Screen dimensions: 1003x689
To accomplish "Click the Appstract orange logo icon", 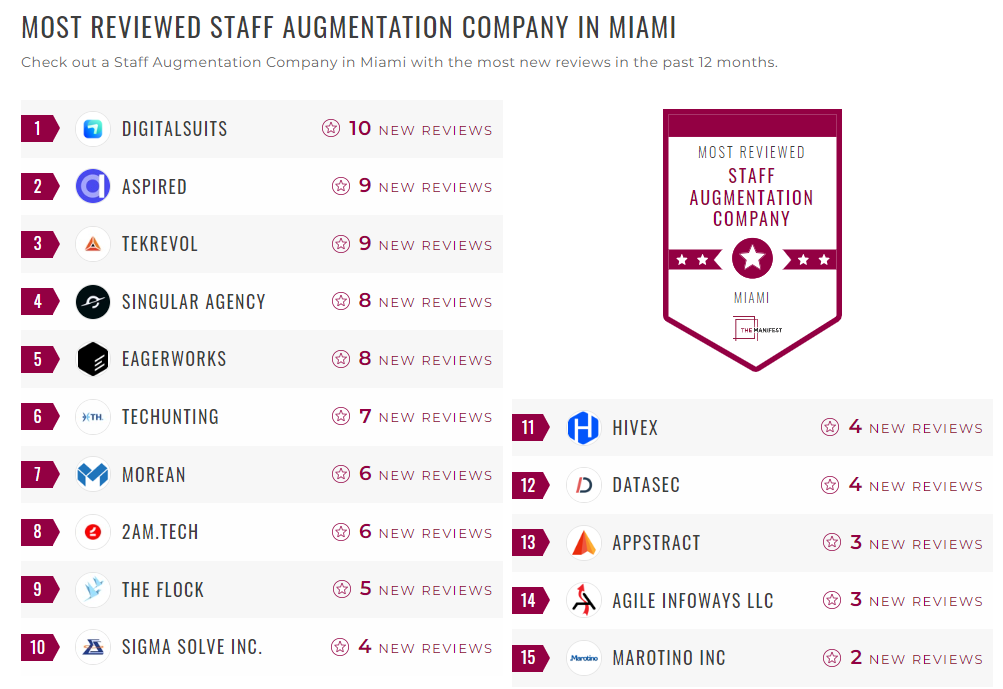I will point(583,543).
